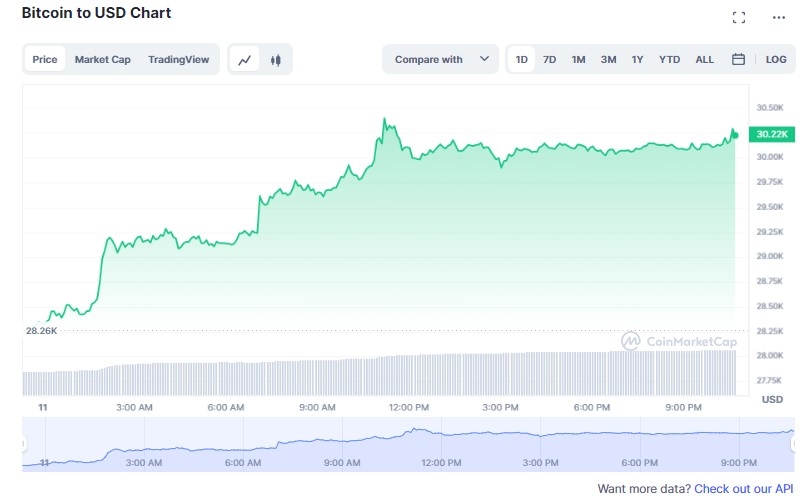Open fullscreen chart mode
807x497 pixels.
click(x=739, y=17)
